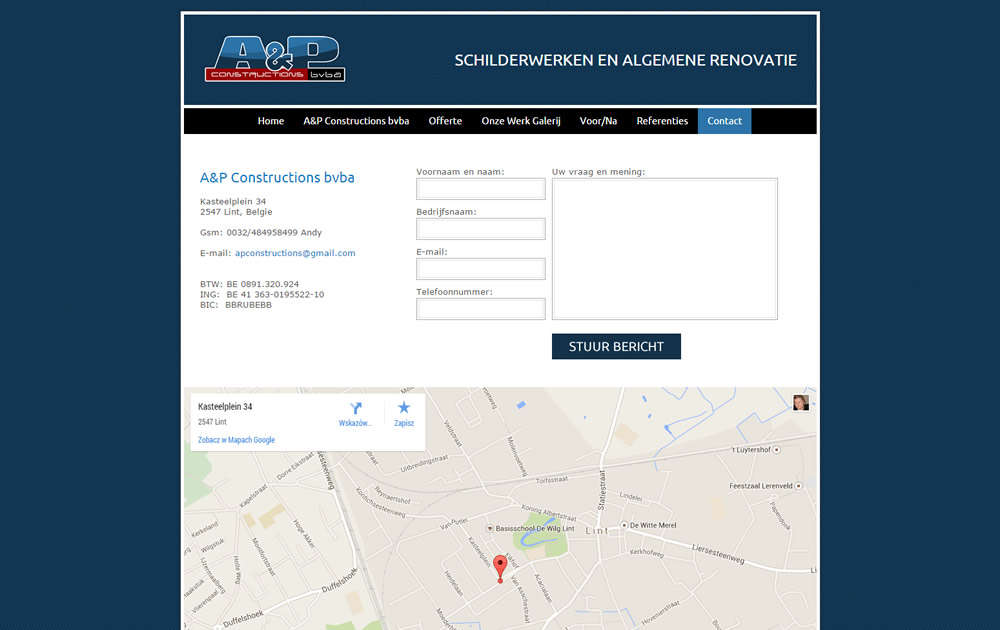This screenshot has height=630, width=1000.
Task: Click the Uitbreidingstraat label on map
Action: click(424, 464)
